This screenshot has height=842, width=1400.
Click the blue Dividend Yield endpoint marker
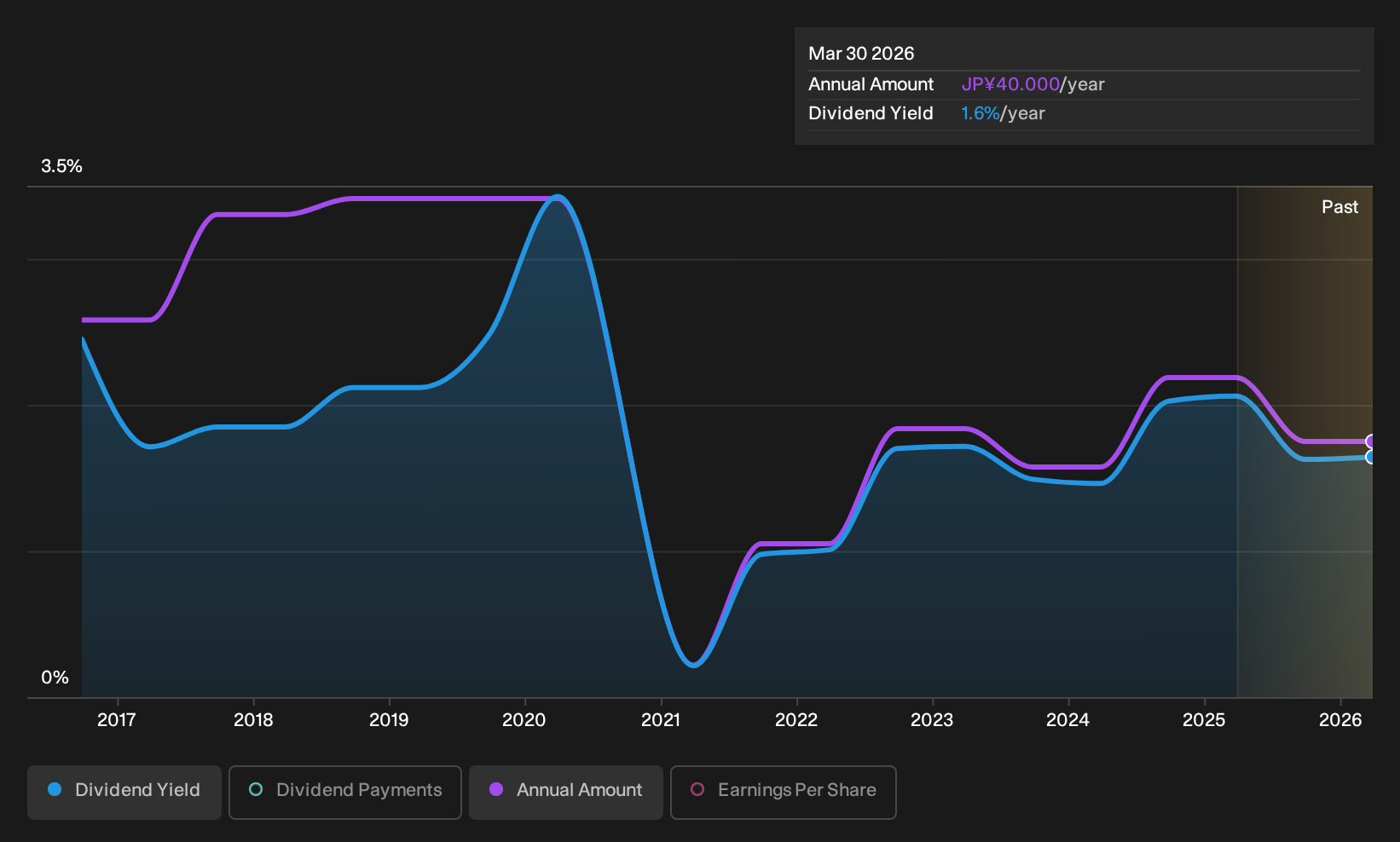point(1371,457)
